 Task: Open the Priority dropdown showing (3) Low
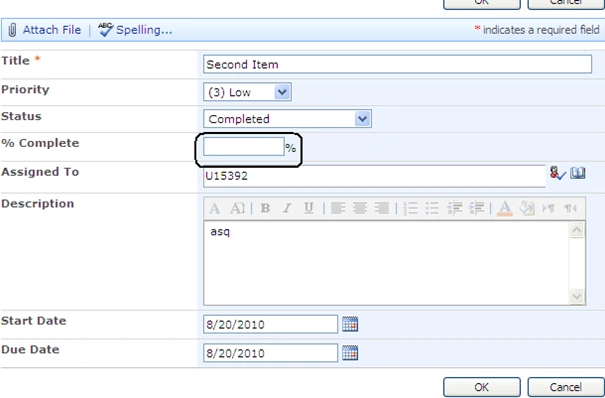click(247, 92)
